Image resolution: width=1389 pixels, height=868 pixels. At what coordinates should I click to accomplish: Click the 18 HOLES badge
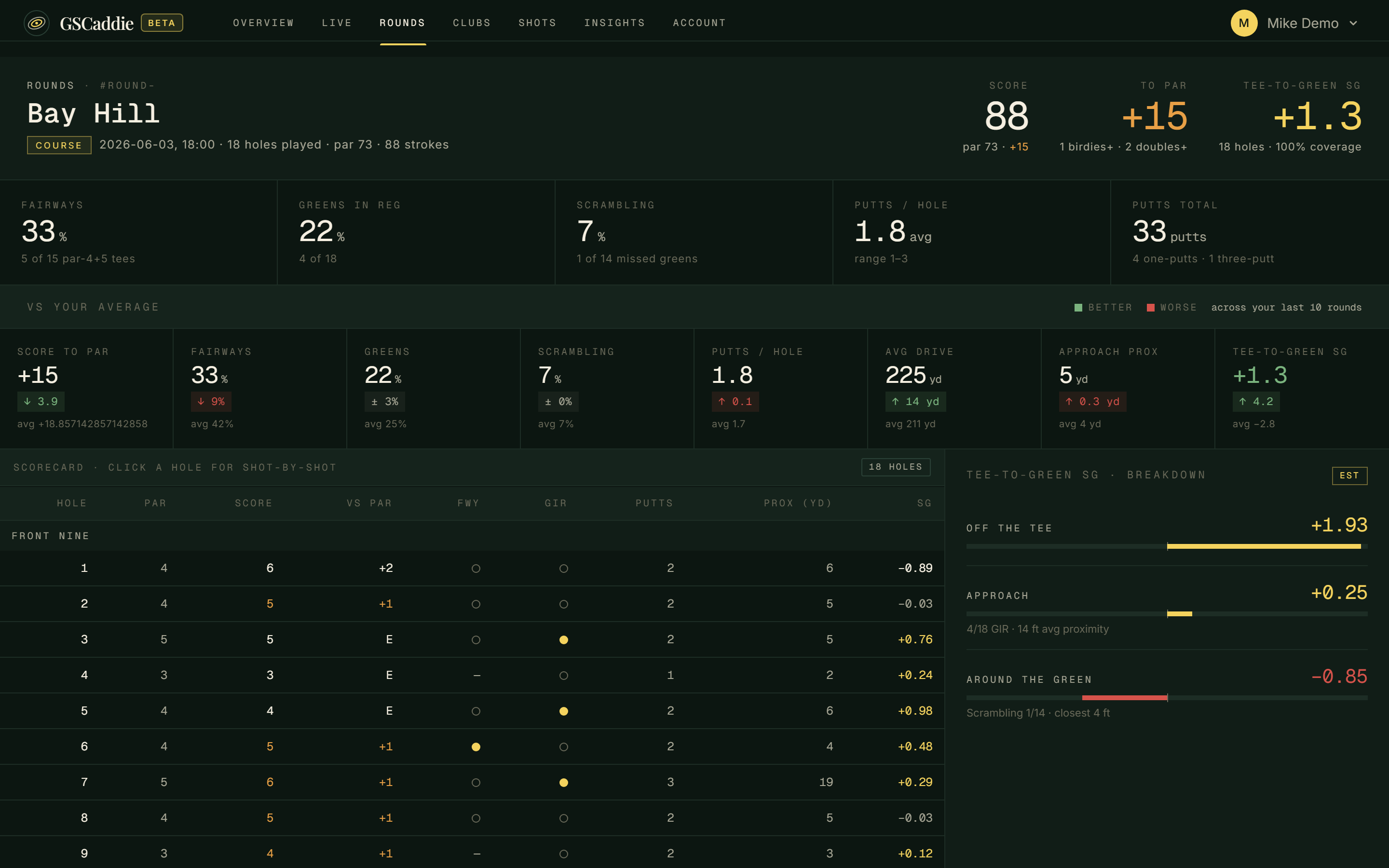click(896, 467)
